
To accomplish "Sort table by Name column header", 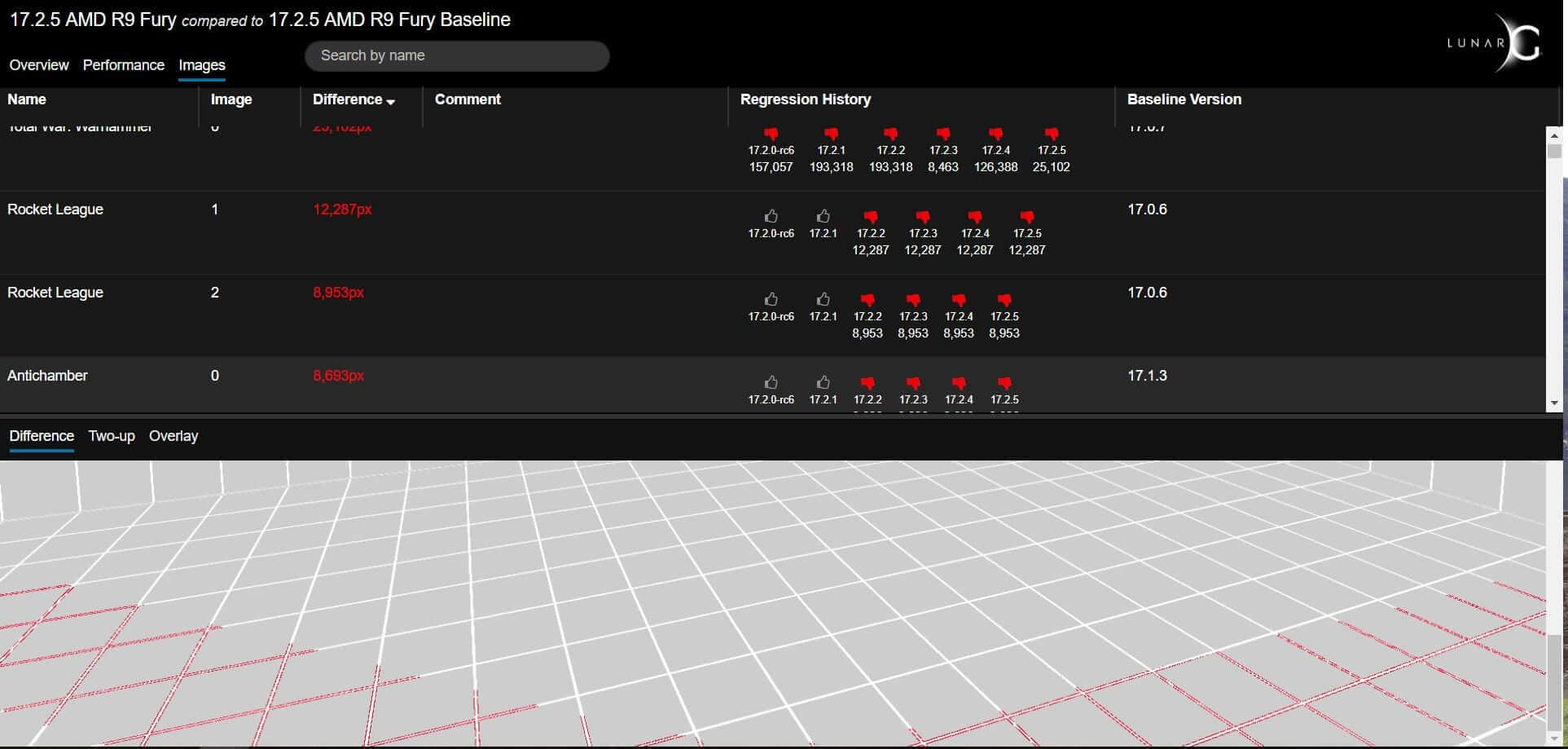I will (x=27, y=99).
